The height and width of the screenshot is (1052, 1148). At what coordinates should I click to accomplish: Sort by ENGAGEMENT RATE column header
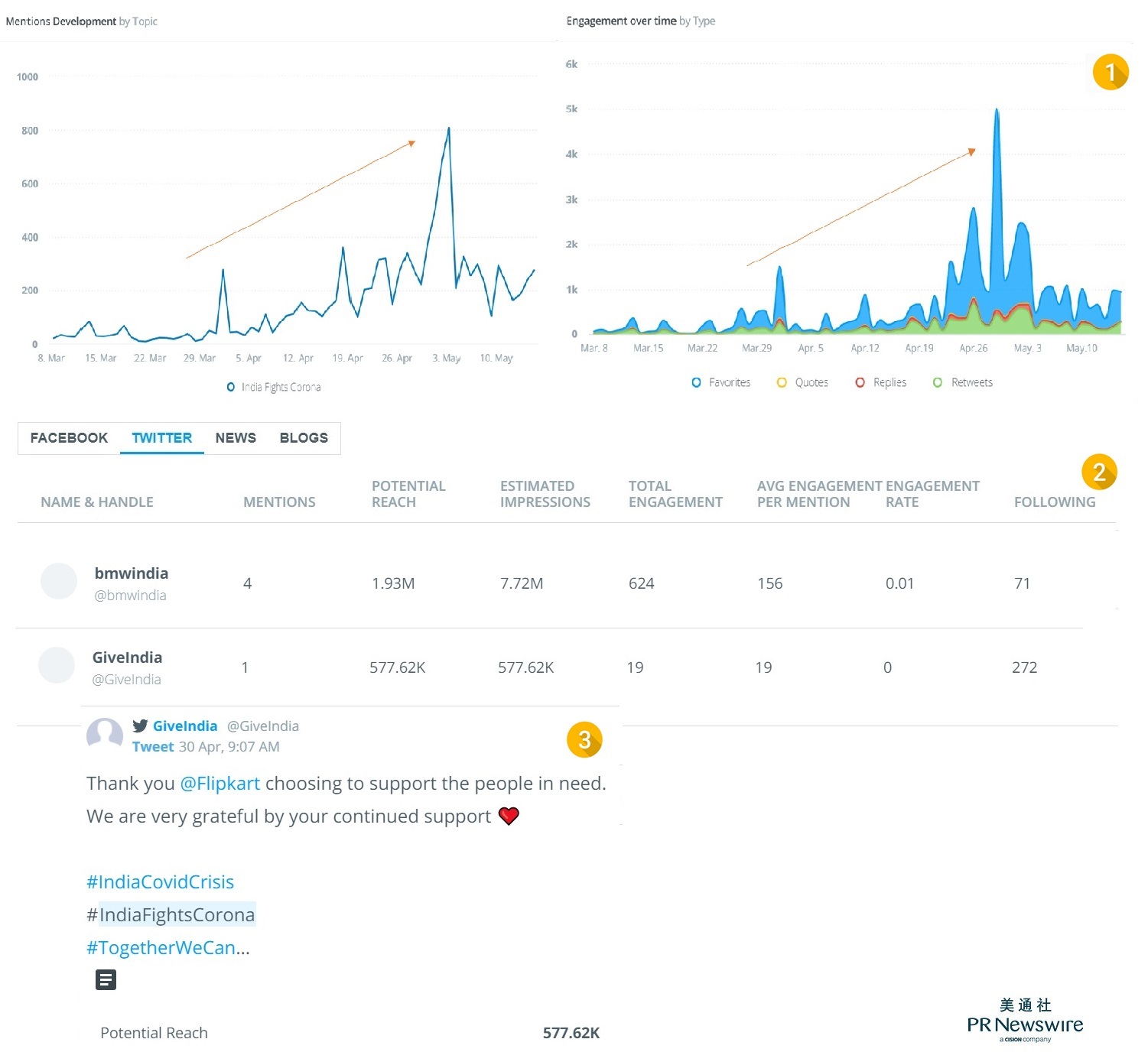[932, 494]
